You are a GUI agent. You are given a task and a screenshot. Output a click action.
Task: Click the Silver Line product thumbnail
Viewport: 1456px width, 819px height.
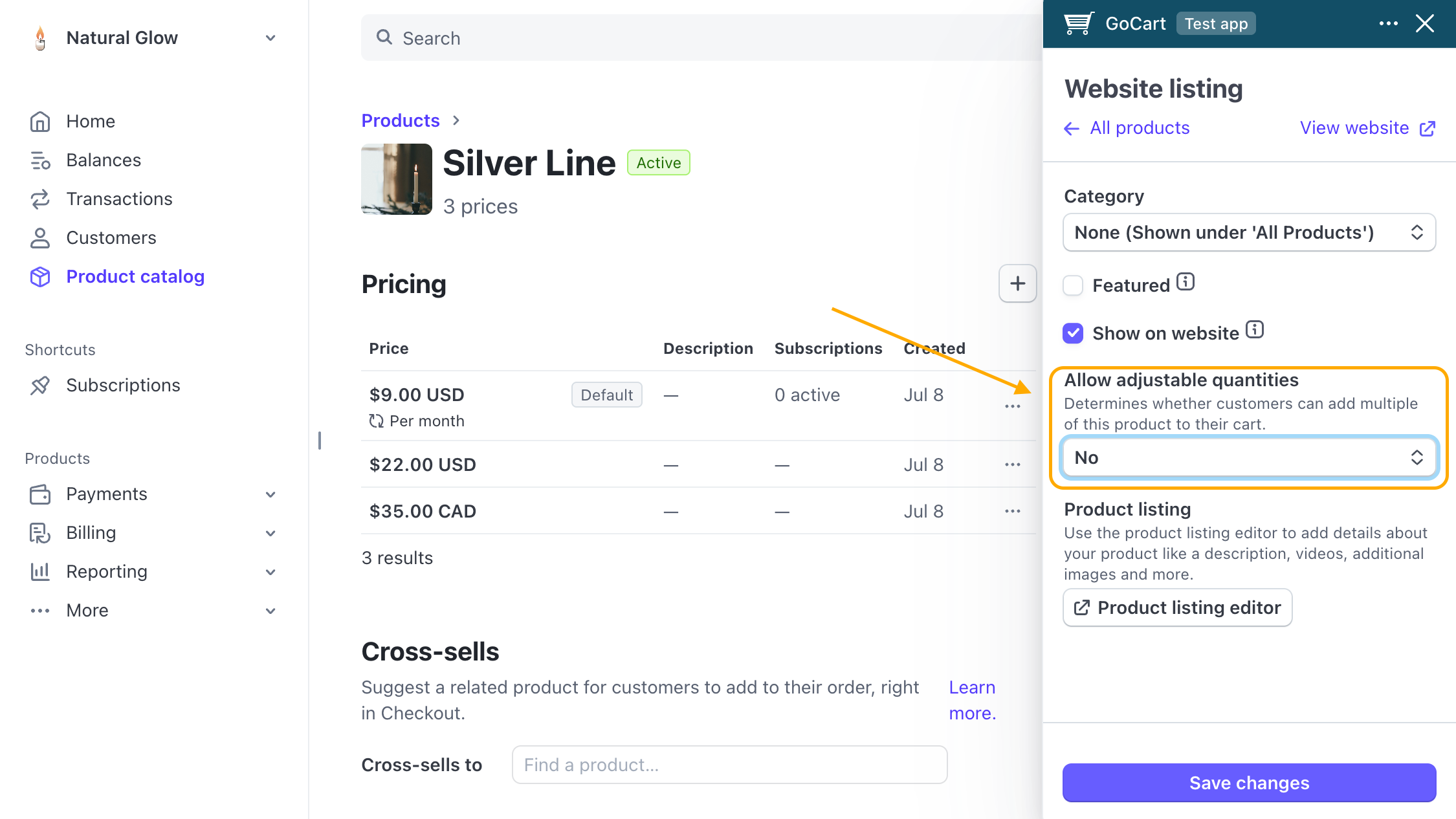[397, 179]
